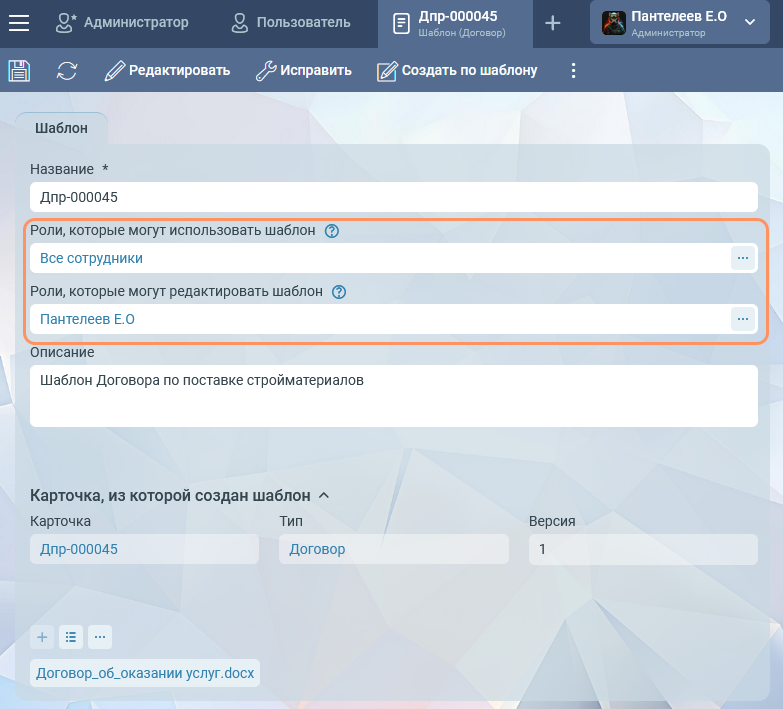Open the hamburger main menu

point(19,23)
